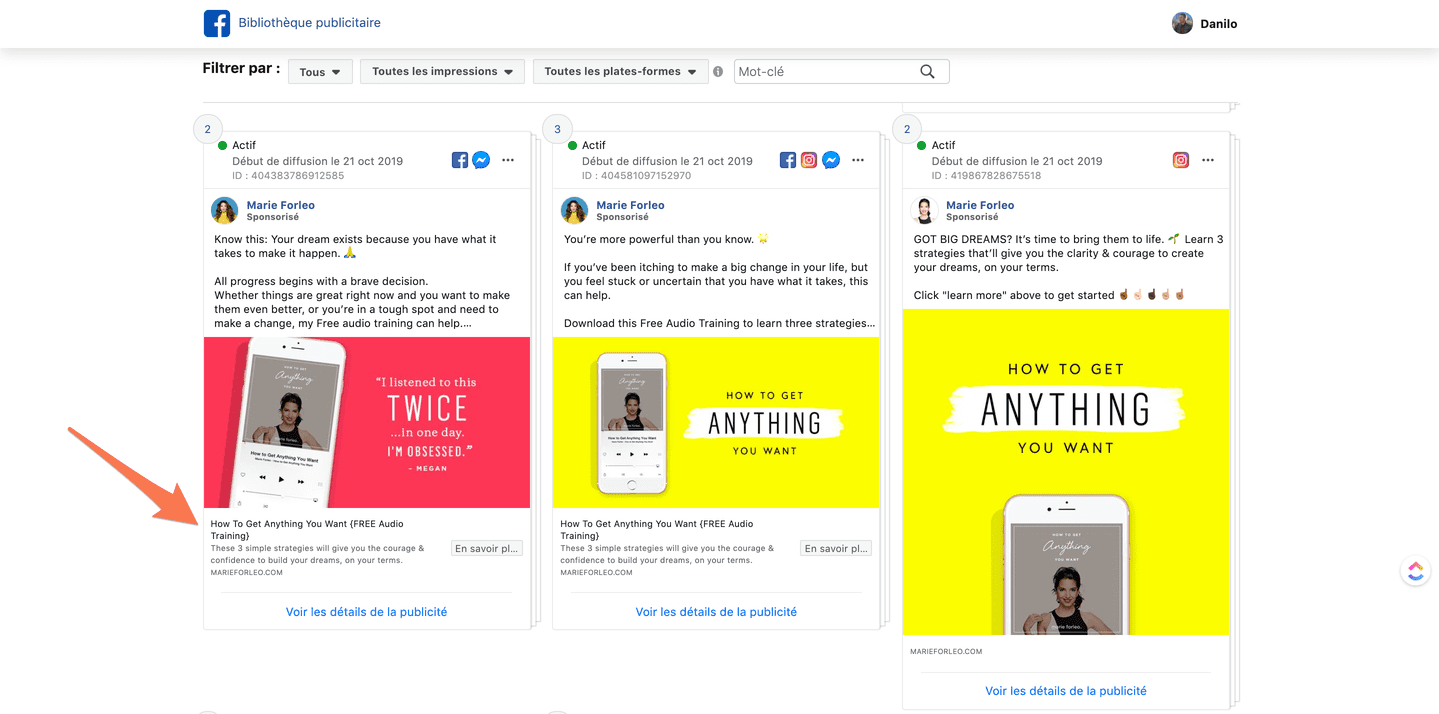Click the Messenger icon on the 'Know this' ad

coord(481,160)
